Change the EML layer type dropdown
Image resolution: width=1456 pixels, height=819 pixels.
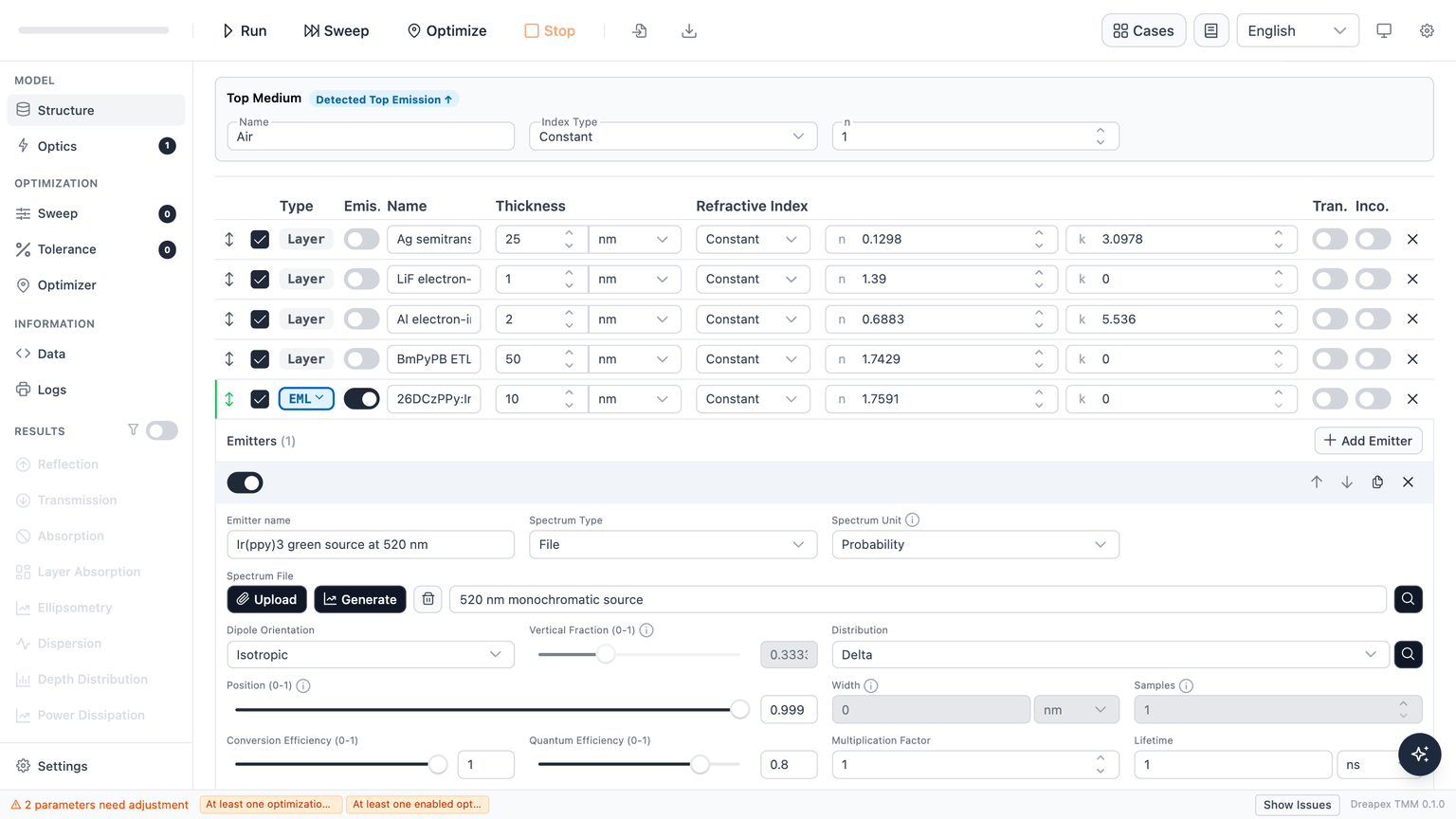pos(306,399)
